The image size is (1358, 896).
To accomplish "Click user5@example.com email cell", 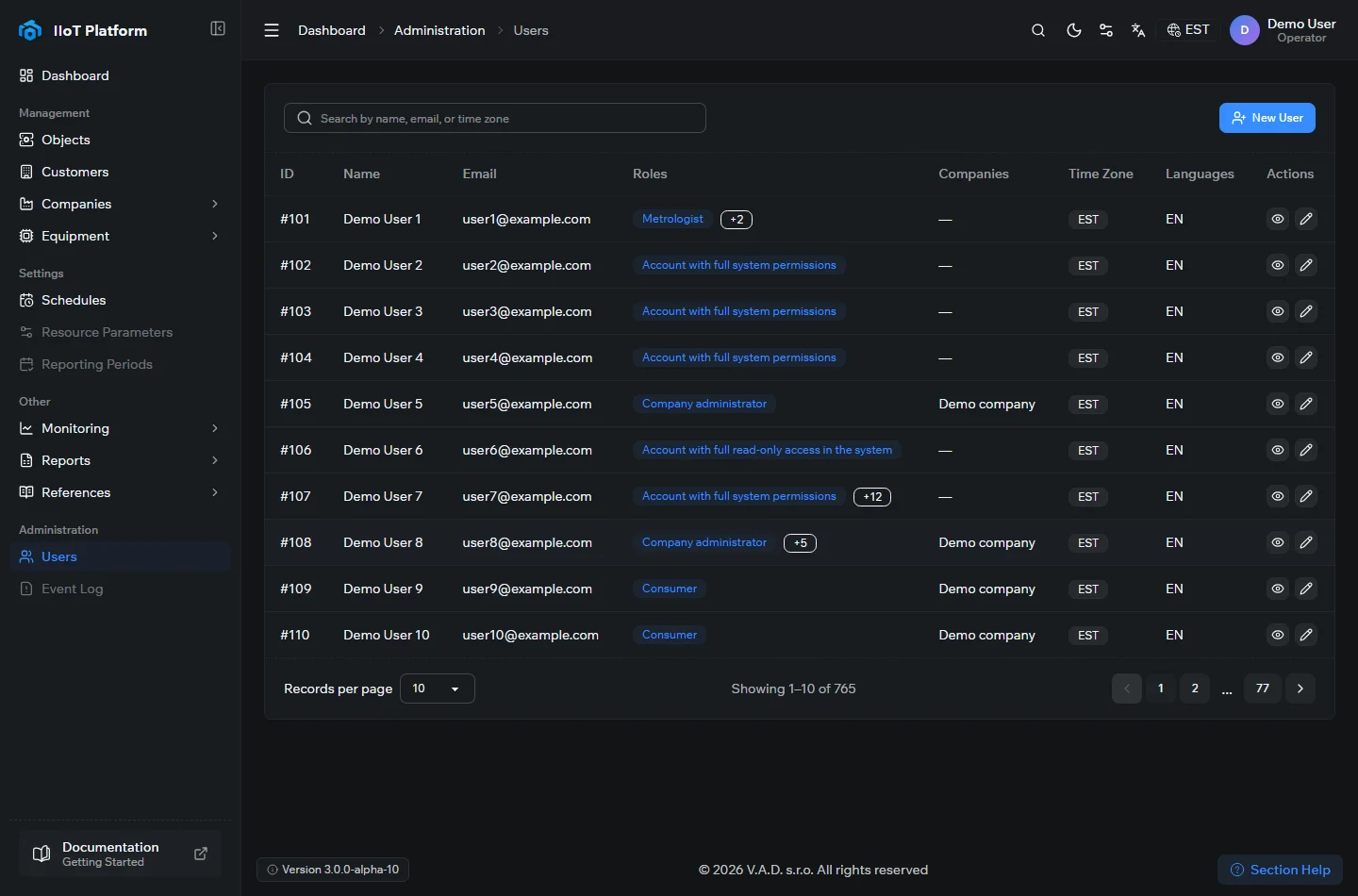I will coord(527,404).
